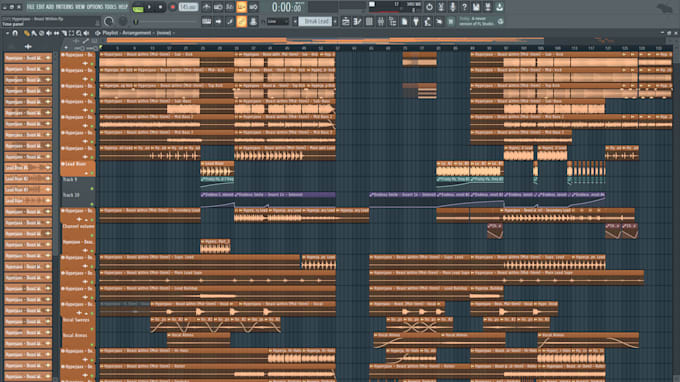
Task: Click the question mark help icon
Action: point(464,7)
